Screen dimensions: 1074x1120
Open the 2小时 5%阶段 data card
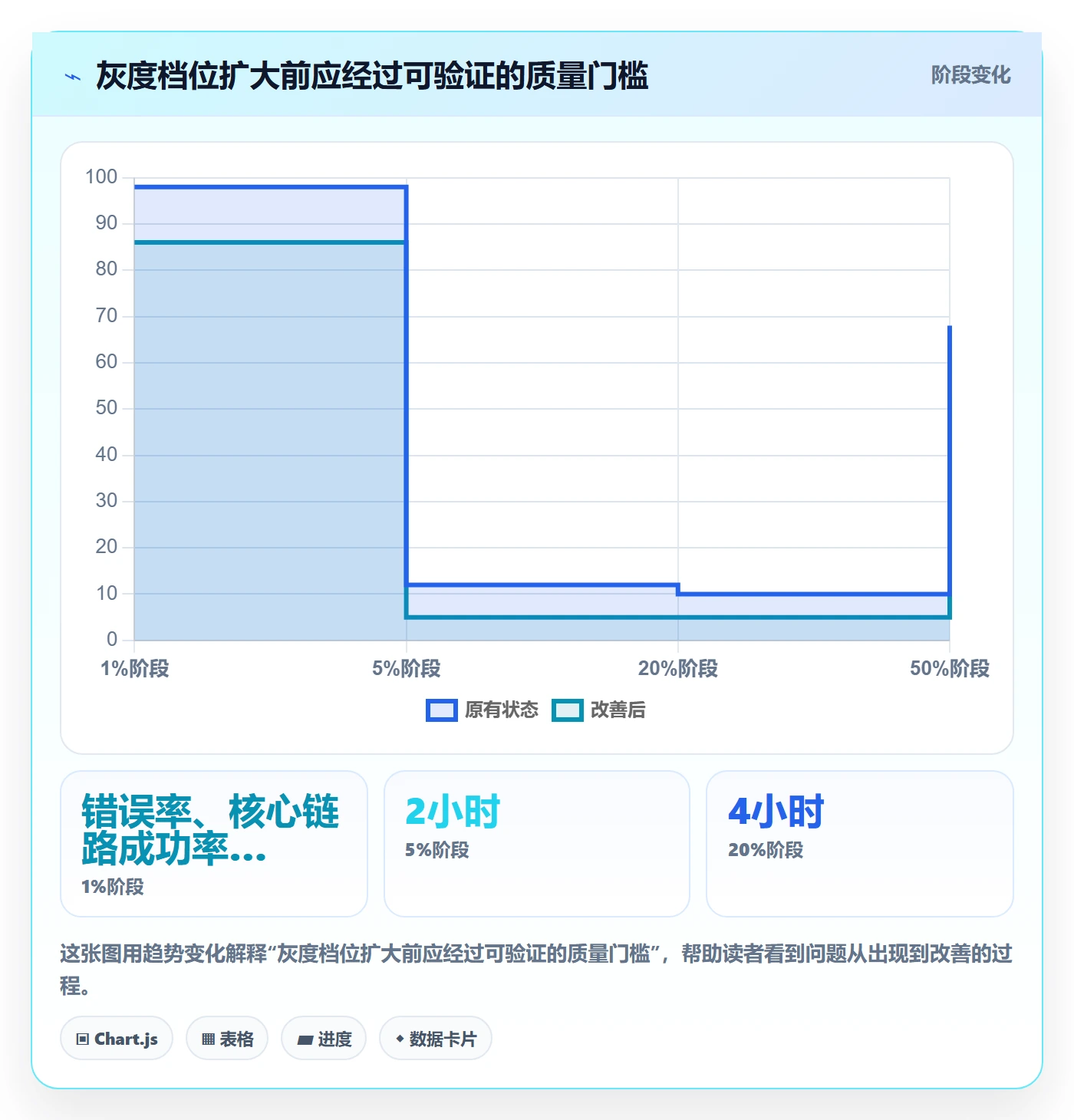[x=537, y=844]
